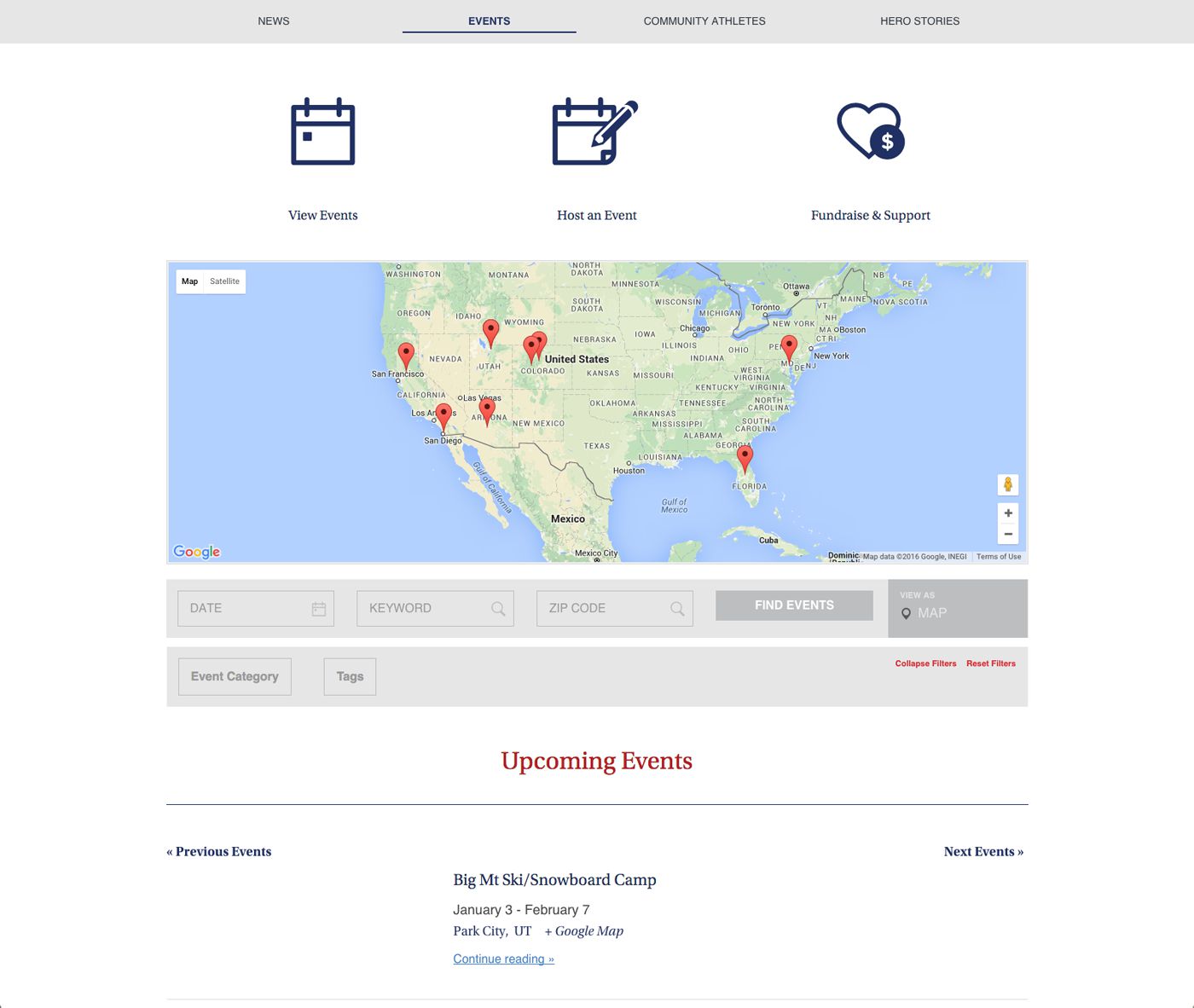Click the magnifier icon in the Zip Code field
This screenshot has height=1008, width=1194.
tap(676, 608)
